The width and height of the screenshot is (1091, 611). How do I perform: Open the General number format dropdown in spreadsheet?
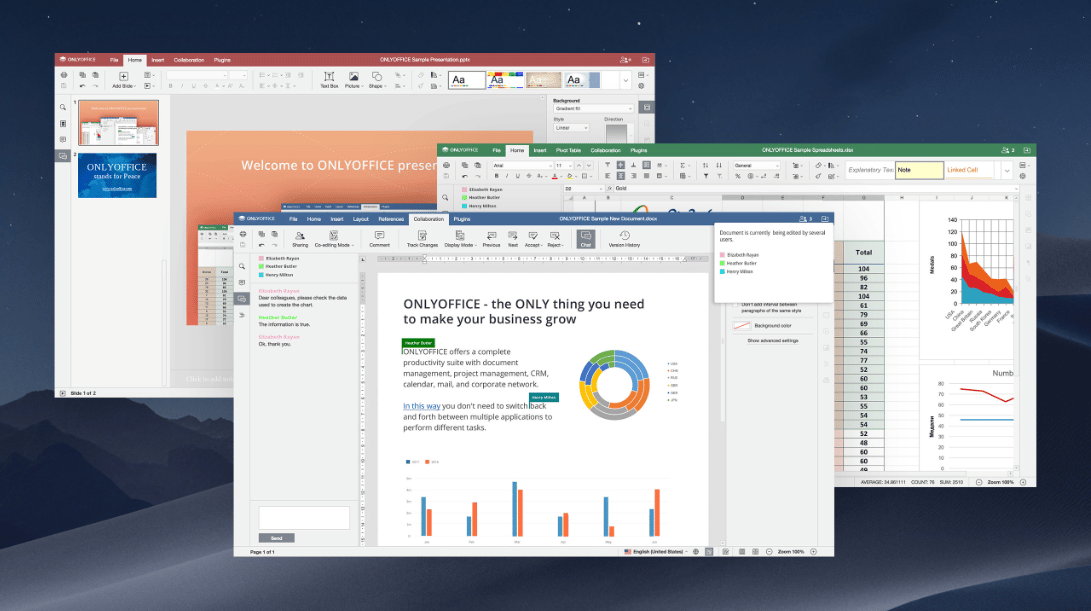(756, 166)
